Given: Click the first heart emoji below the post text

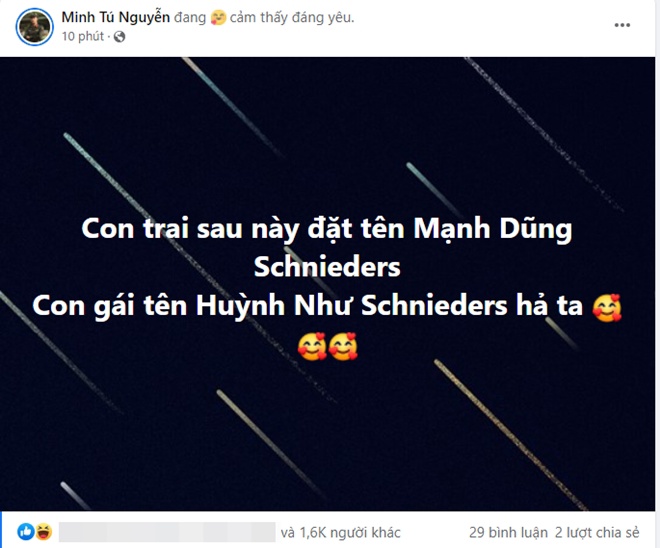Looking at the screenshot, I should coord(312,346).
